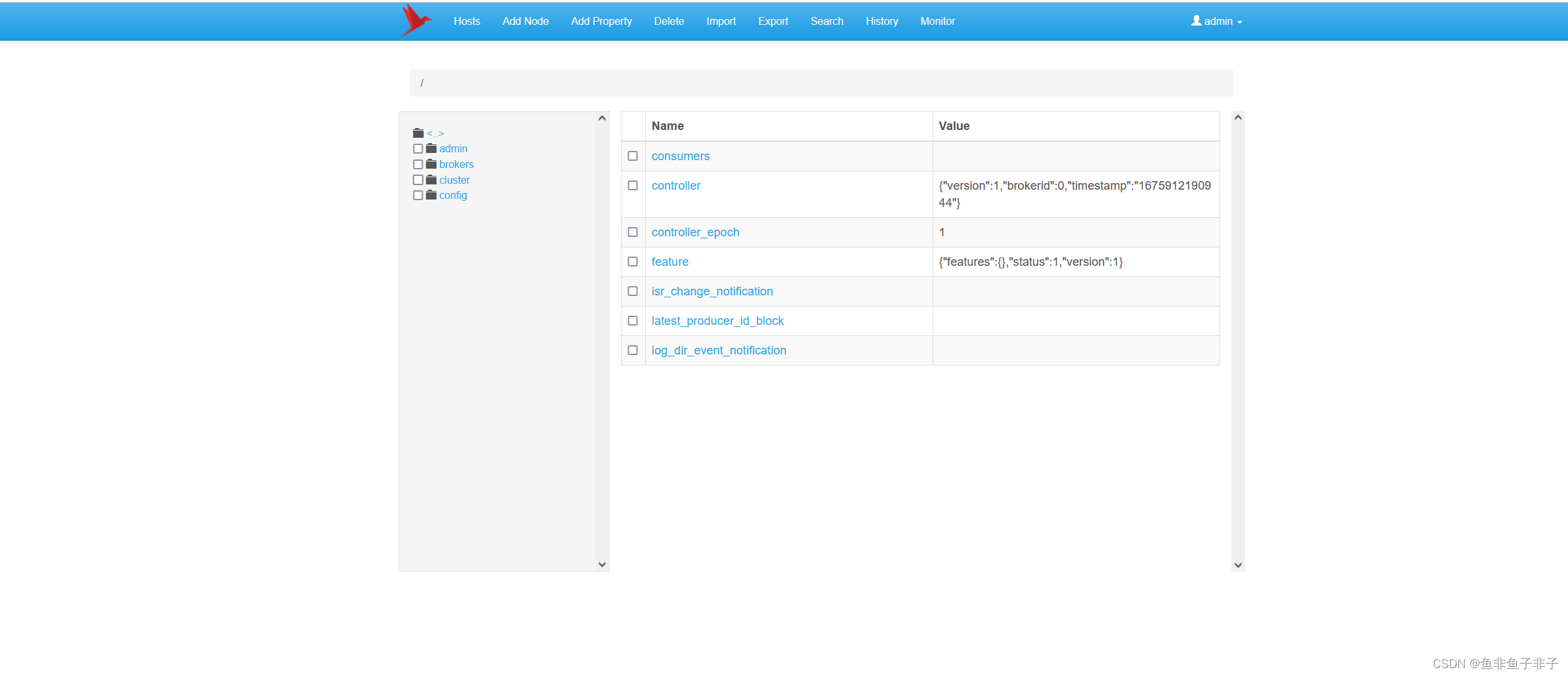Screen dimensions: 1568x676
Task: Click the parent folder icon
Action: [x=418, y=133]
